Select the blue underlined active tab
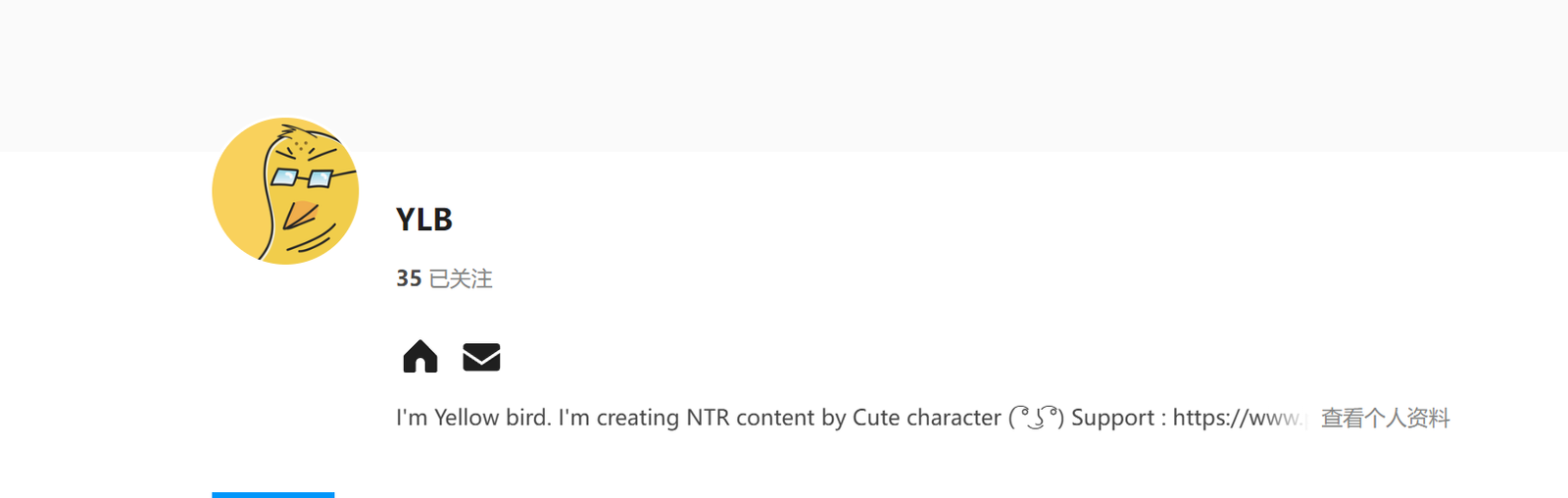This screenshot has height=498, width=1568. (x=272, y=494)
